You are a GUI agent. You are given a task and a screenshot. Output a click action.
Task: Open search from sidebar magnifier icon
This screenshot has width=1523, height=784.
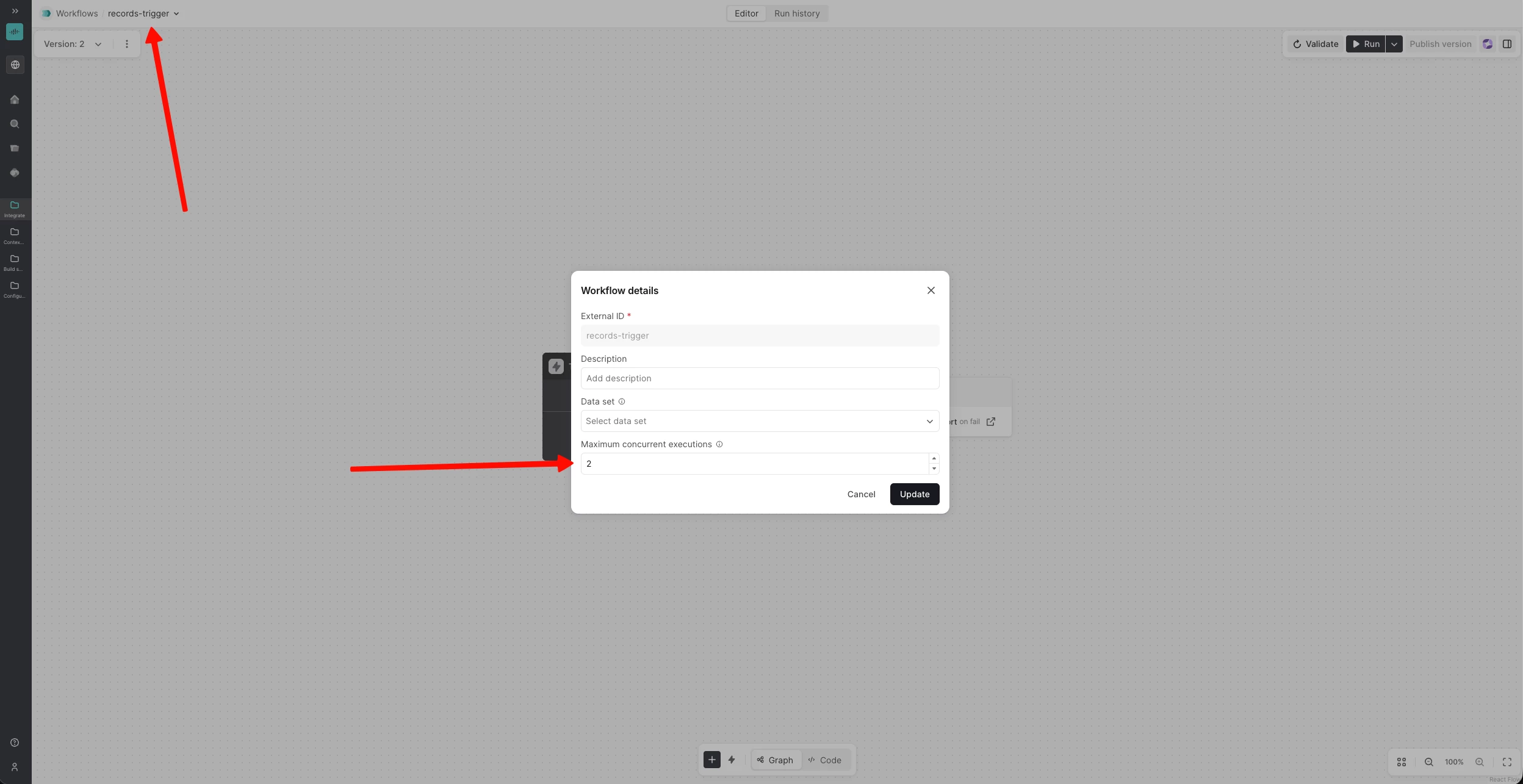tap(15, 124)
